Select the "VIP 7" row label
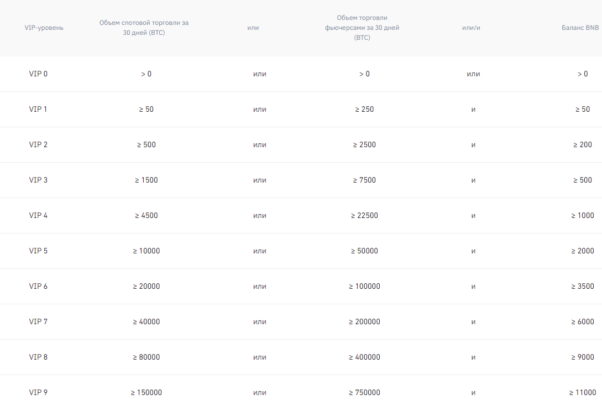 pyautogui.click(x=38, y=321)
